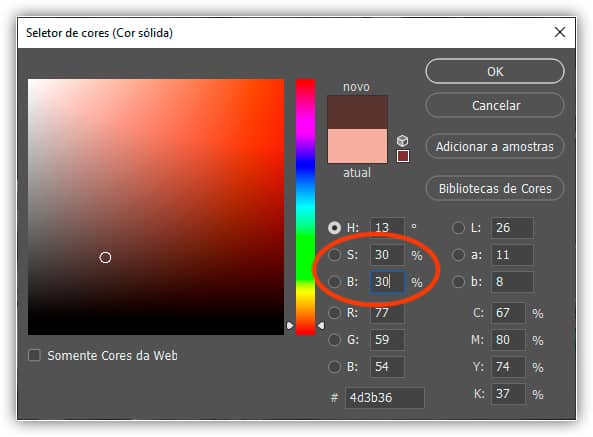Click the out-of-gamut web-safe cube icon
This screenshot has height=437, width=593.
402,141
